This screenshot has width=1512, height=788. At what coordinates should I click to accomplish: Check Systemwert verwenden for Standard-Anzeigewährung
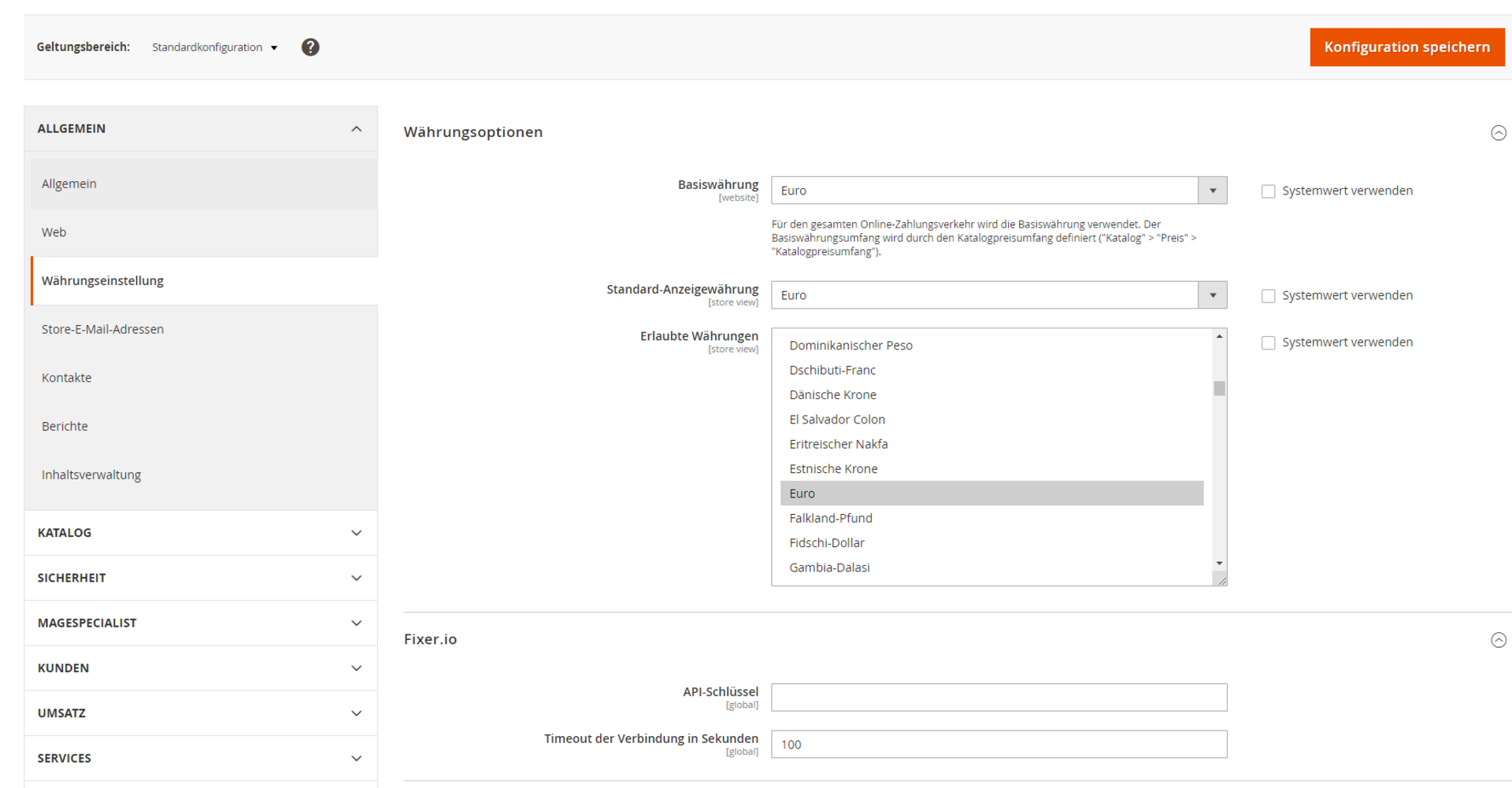click(1268, 296)
